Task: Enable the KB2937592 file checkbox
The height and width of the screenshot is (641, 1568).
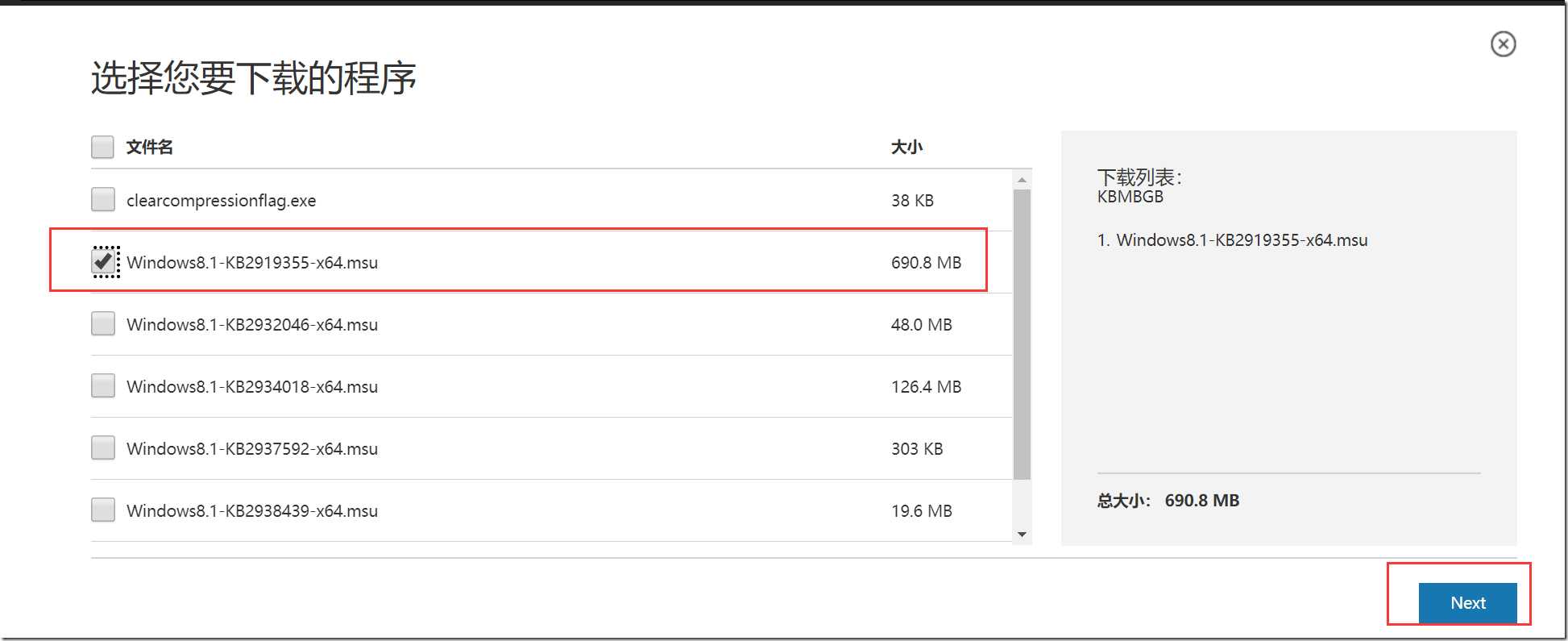Action: pyautogui.click(x=102, y=447)
